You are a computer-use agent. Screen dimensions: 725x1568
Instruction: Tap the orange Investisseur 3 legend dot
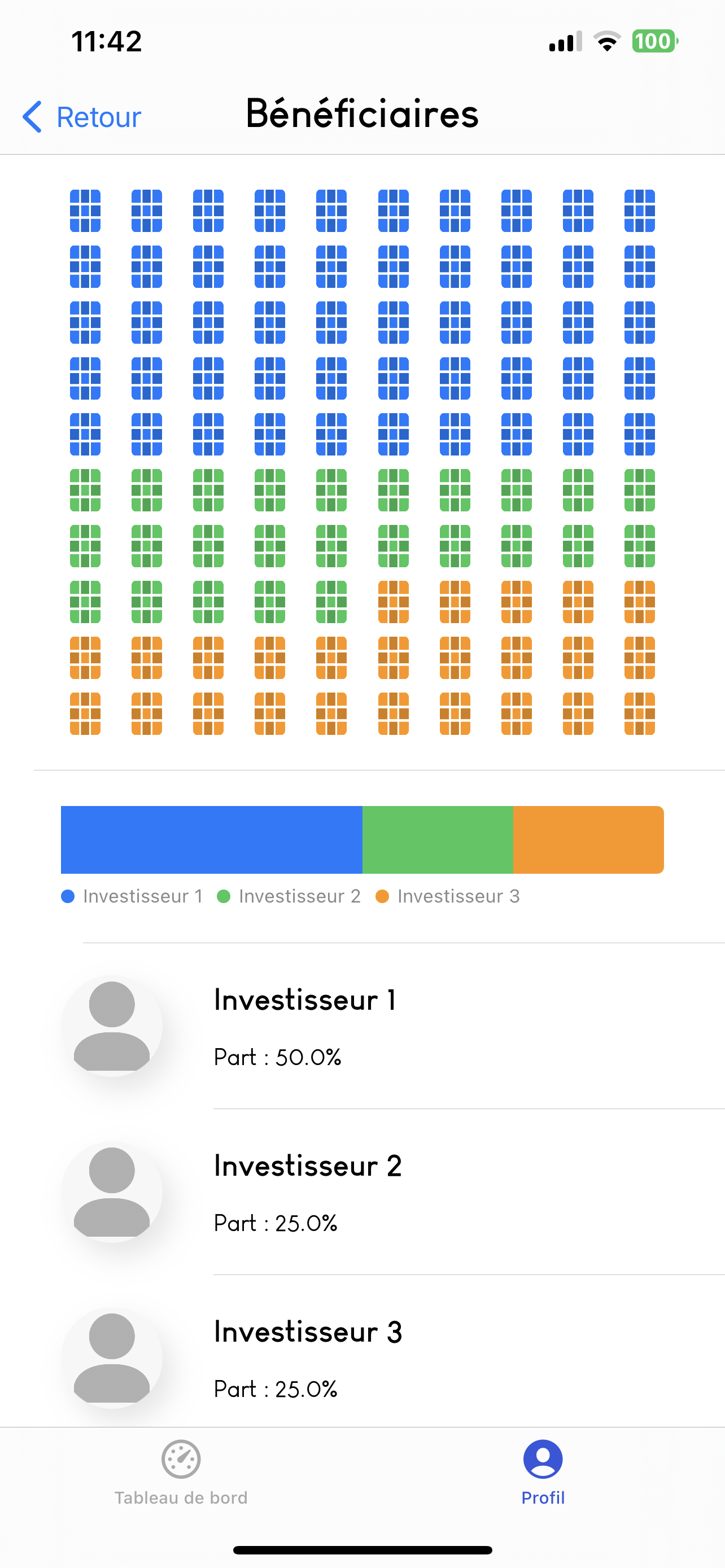[x=382, y=896]
